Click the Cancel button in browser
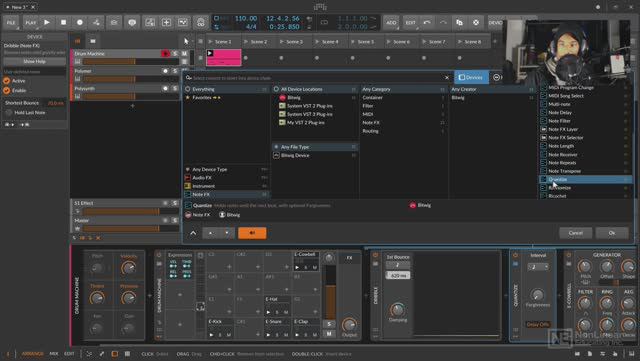This screenshot has height=361, width=640. tap(576, 233)
